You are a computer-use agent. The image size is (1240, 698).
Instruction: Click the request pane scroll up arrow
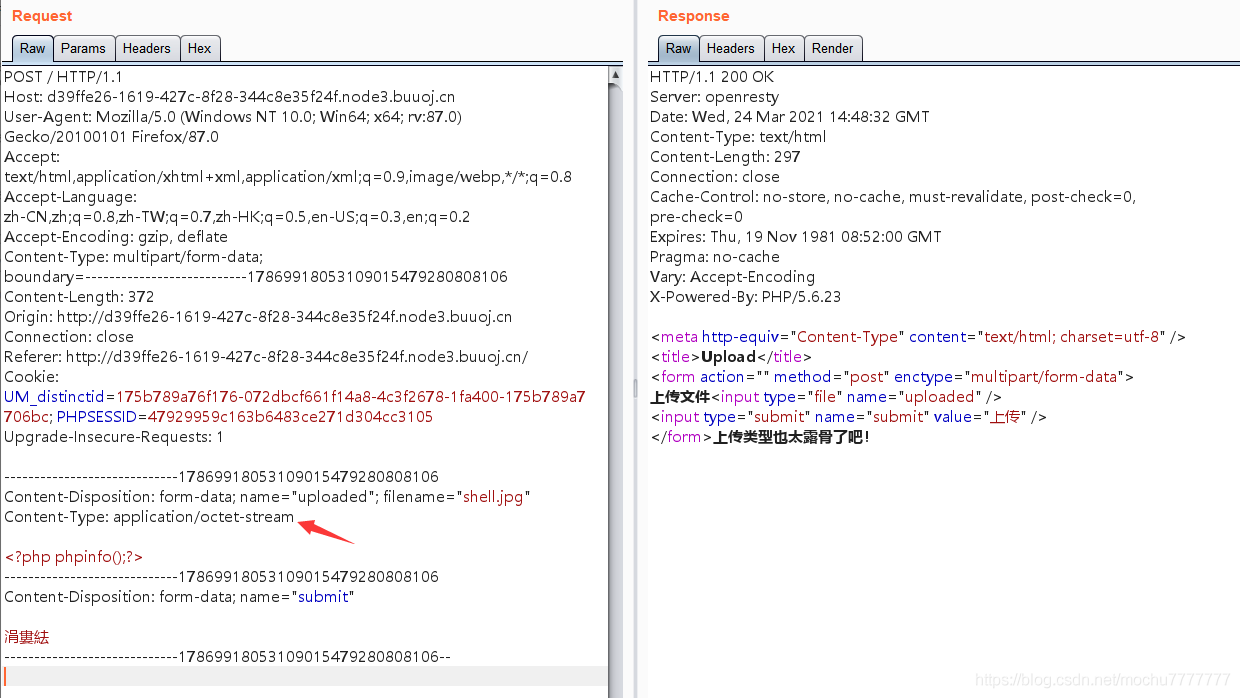(x=615, y=75)
